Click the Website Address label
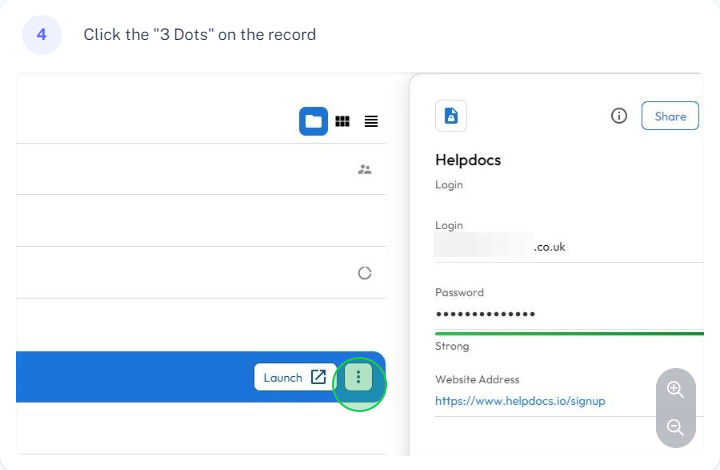The width and height of the screenshot is (720, 470). [x=477, y=380]
